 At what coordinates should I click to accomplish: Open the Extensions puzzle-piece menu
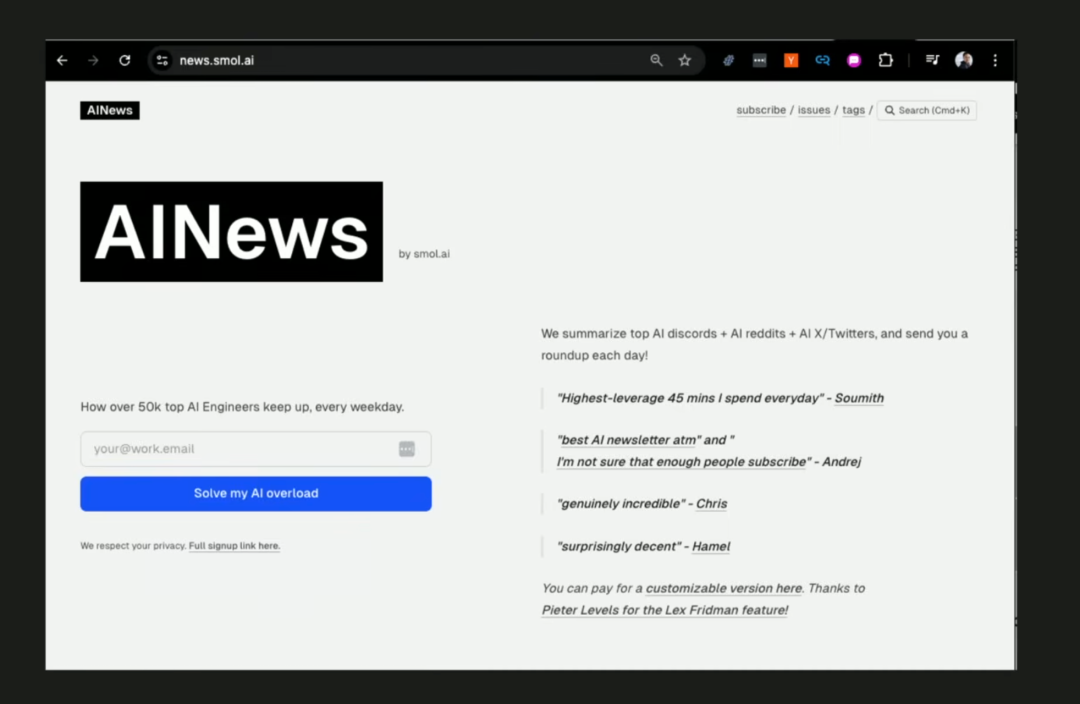coord(886,61)
